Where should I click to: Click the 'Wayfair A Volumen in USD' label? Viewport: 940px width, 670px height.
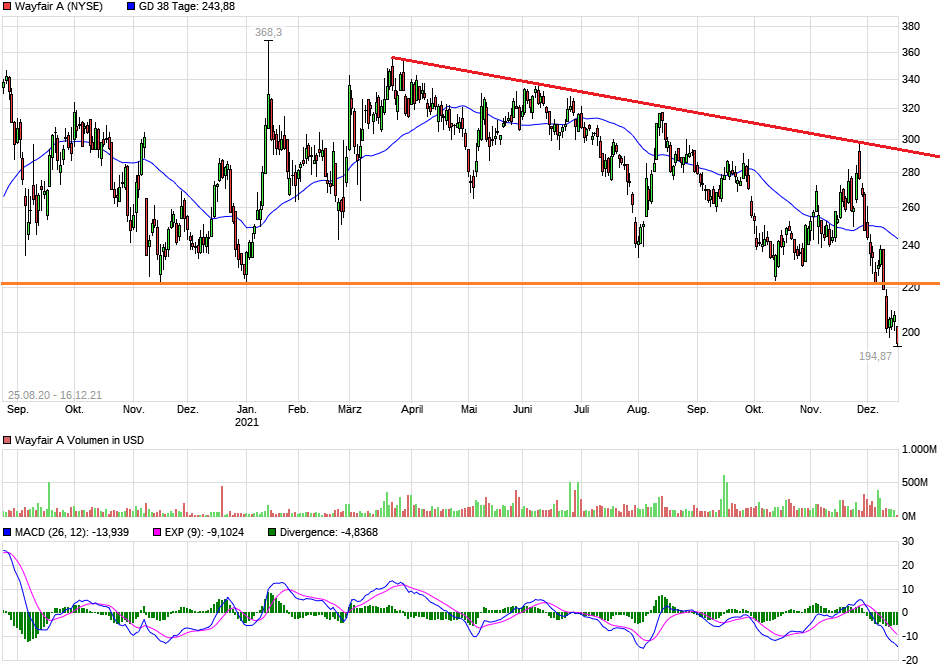pos(79,440)
